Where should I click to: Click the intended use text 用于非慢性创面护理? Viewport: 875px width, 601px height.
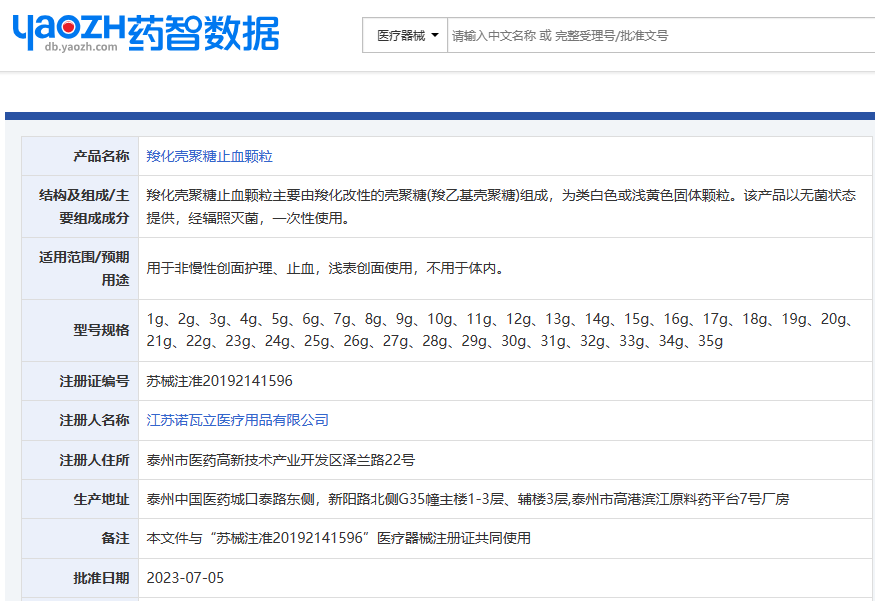point(324,268)
